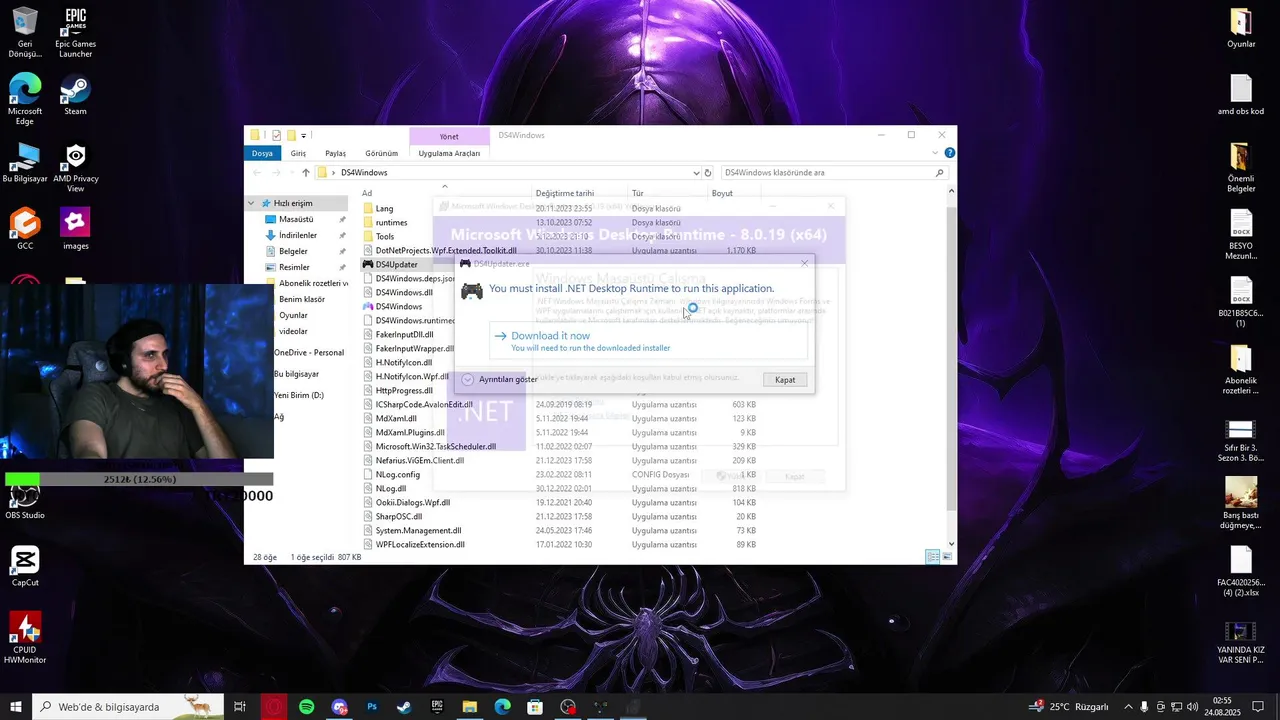Select İndirilenler in navigation pane
Screen dimensions: 1280x720
298,235
